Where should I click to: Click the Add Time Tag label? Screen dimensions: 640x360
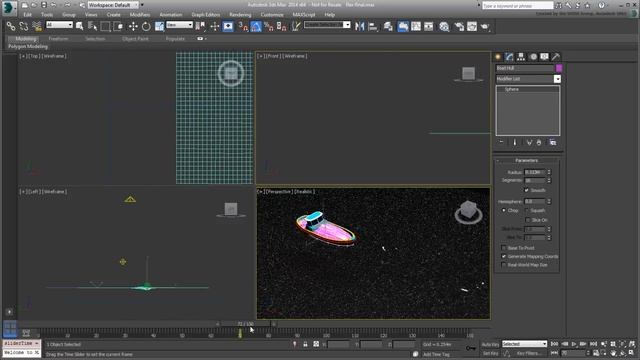436,354
